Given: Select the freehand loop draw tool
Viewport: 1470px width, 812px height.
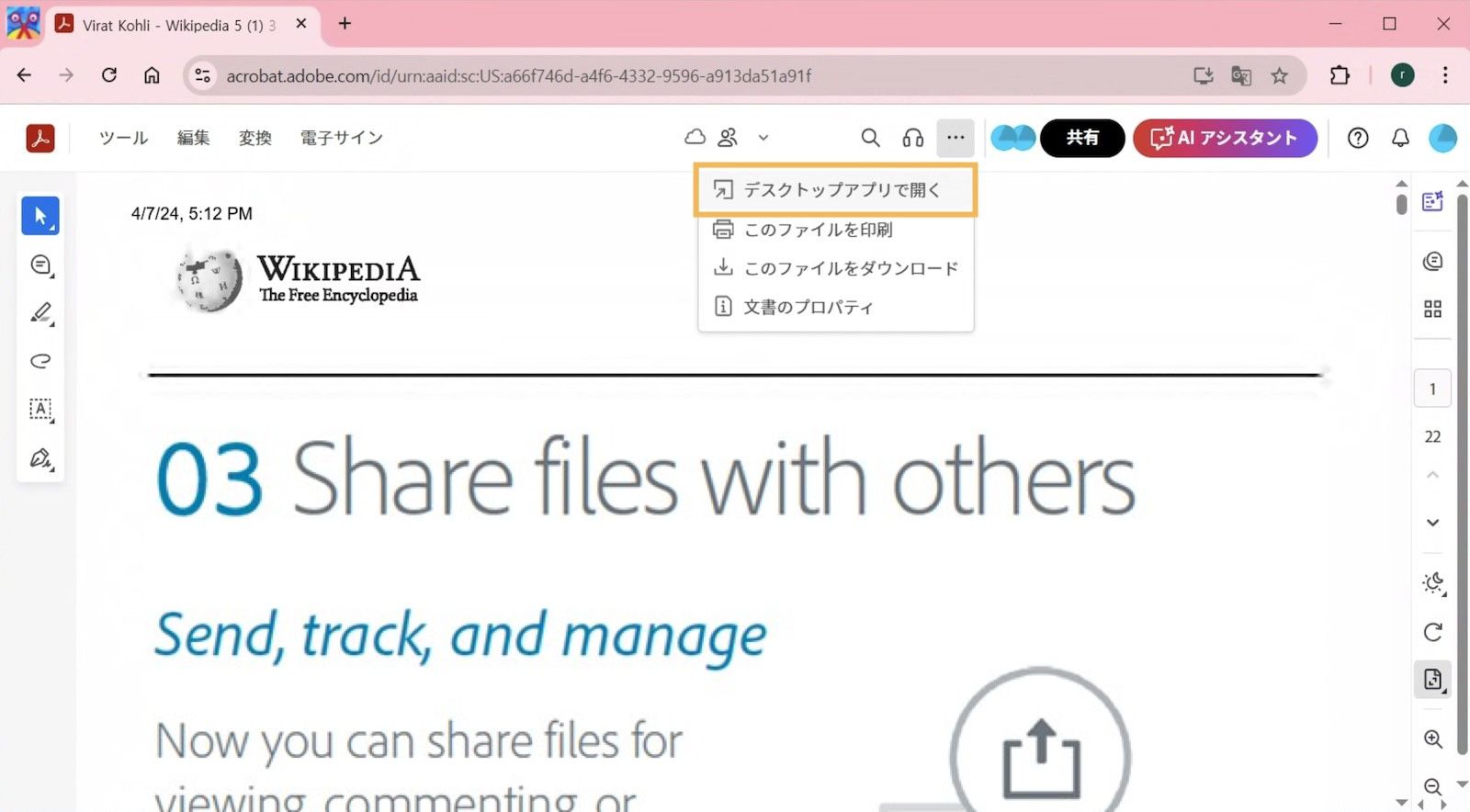Looking at the screenshot, I should [x=40, y=361].
